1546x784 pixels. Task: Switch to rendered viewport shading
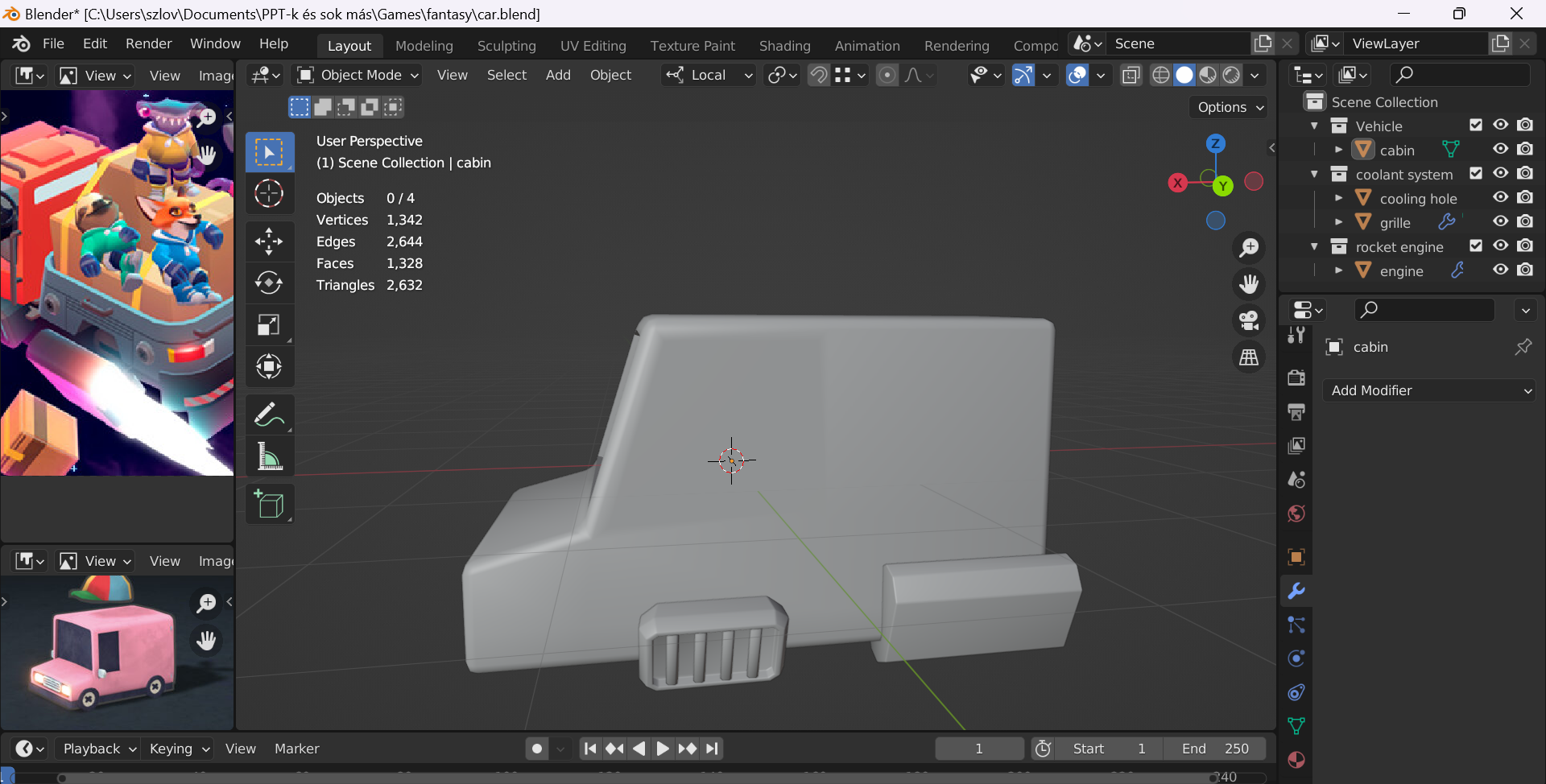coord(1231,75)
